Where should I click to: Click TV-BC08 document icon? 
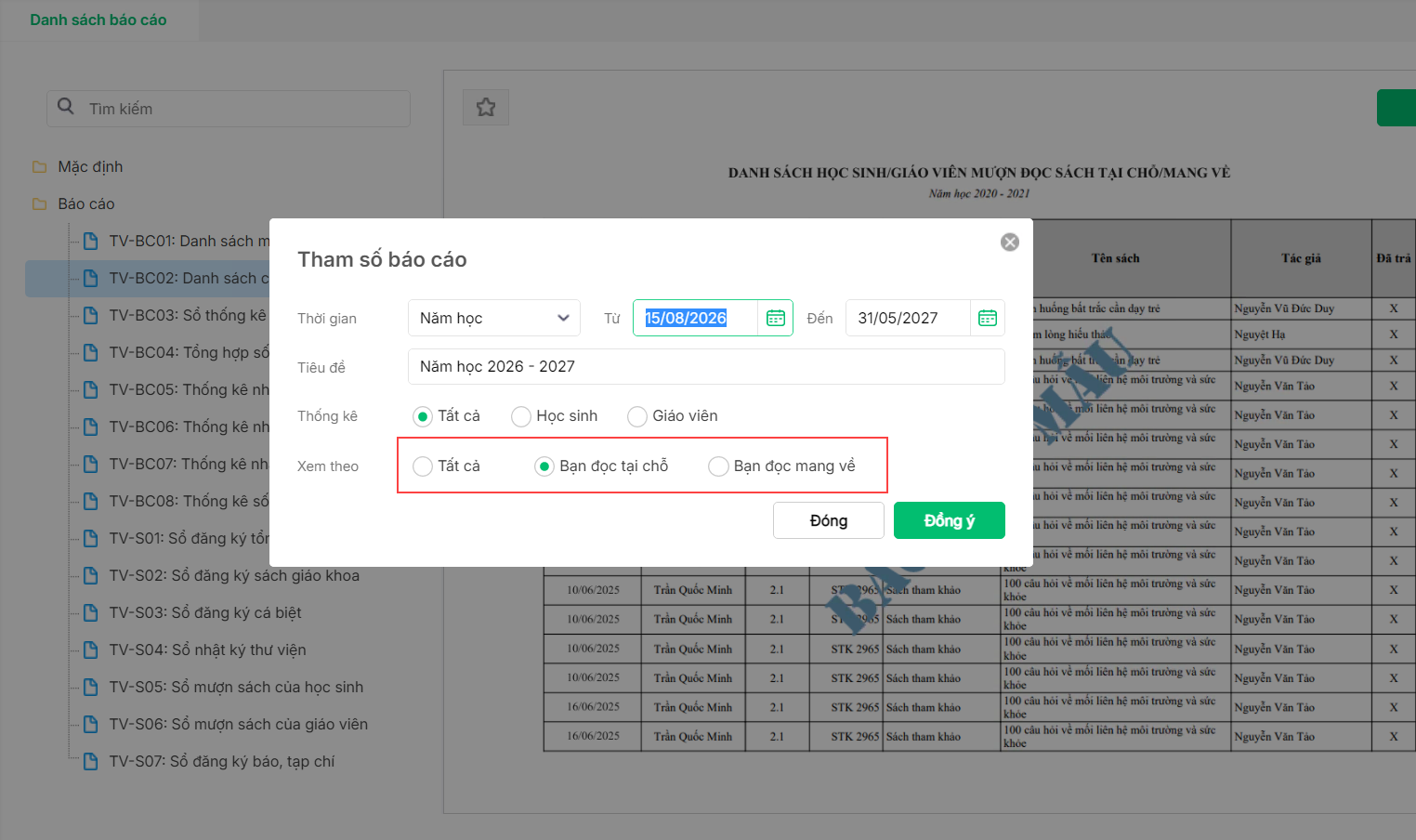pos(90,501)
